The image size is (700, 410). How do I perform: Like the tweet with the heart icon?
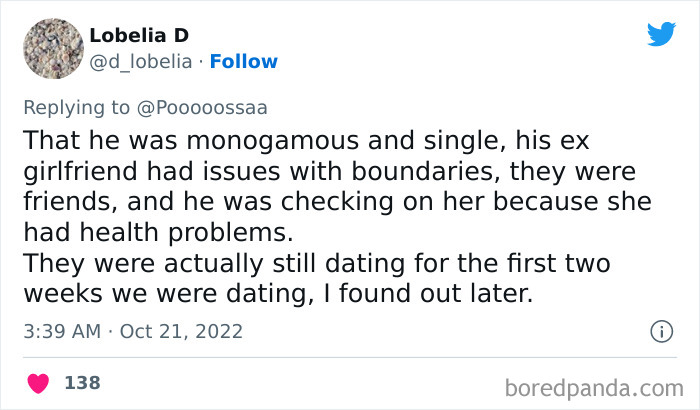(39, 382)
